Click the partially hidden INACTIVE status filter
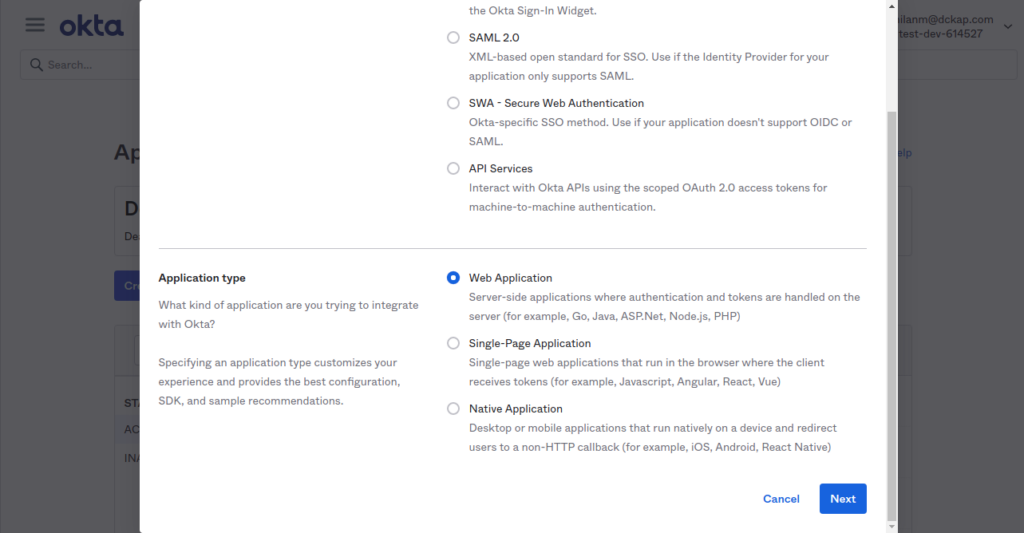Screen dimensions: 1024x533 point(131,459)
